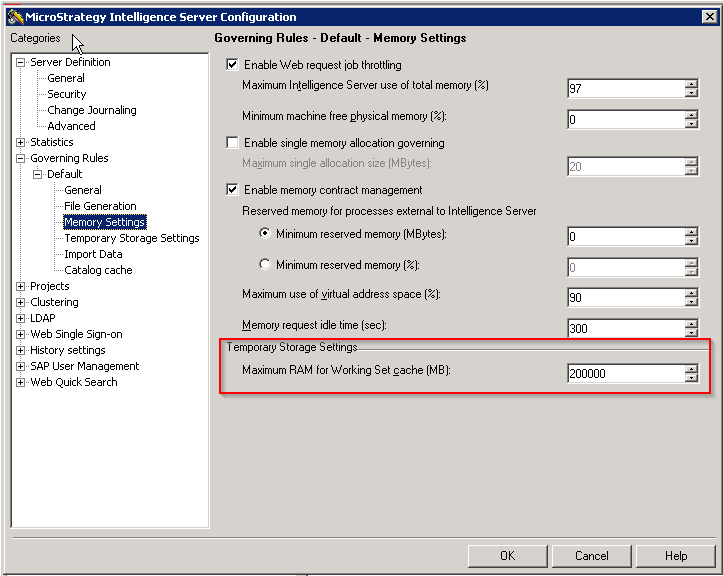This screenshot has width=723, height=576.
Task: Expand the Statistics tree node
Action: (21, 142)
